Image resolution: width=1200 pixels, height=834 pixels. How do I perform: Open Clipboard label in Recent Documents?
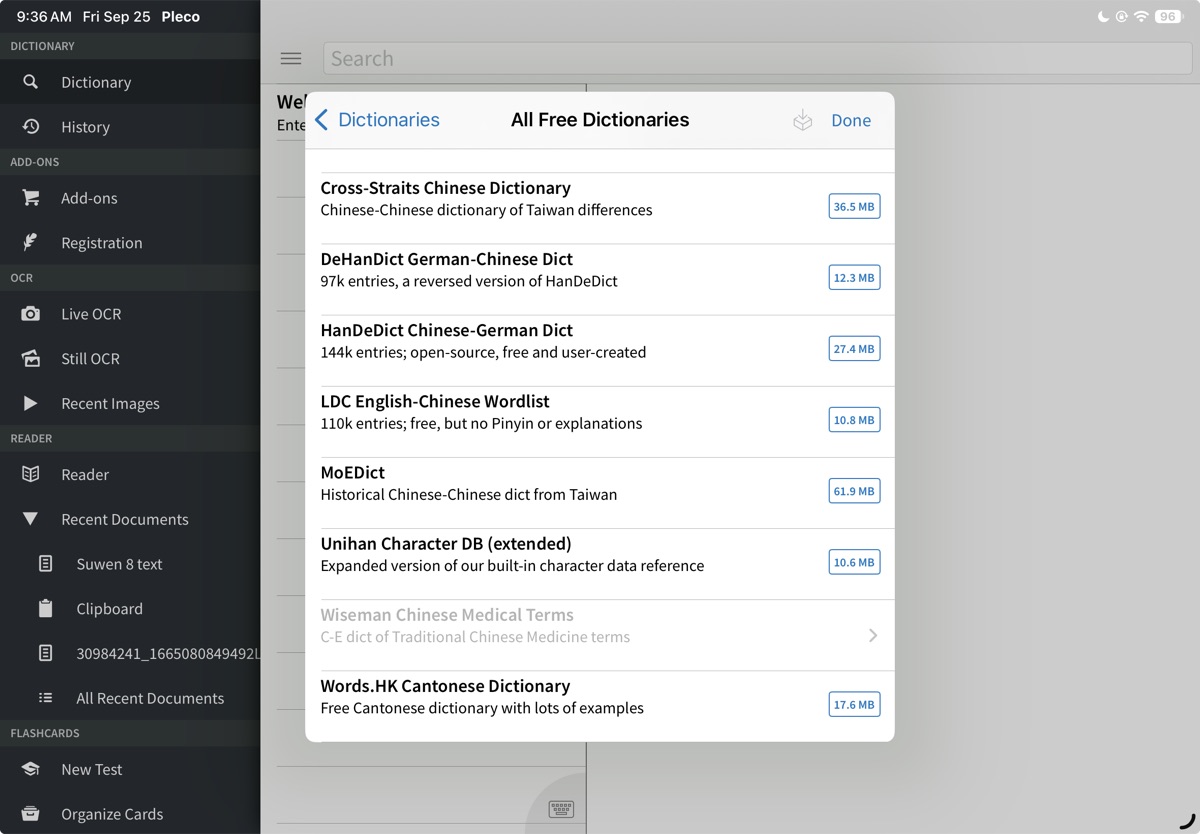pos(109,609)
